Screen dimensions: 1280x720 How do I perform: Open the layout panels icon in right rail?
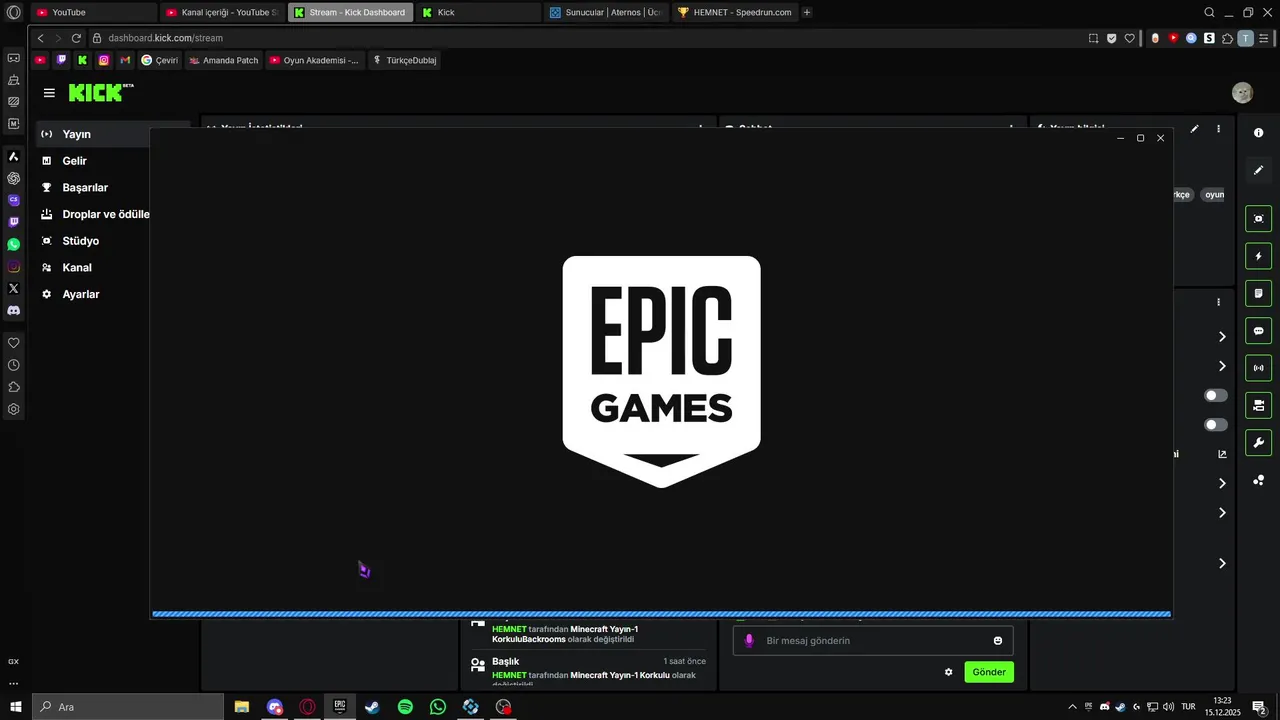pos(1258,405)
